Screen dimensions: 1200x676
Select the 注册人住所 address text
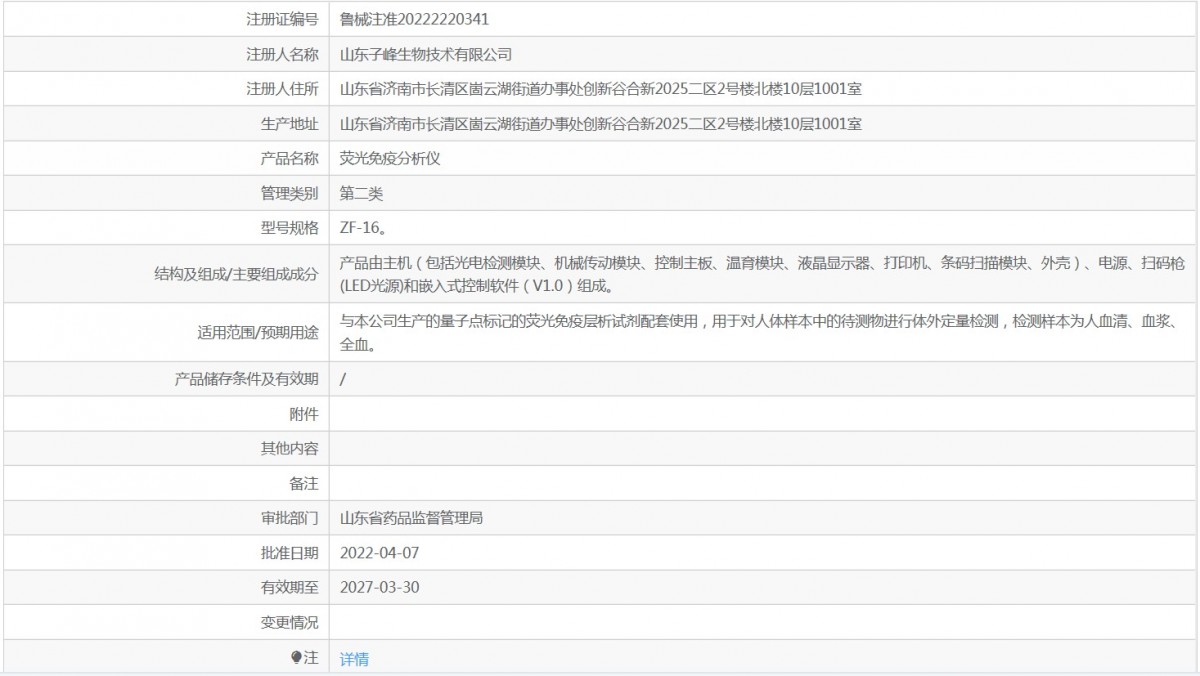click(x=601, y=89)
